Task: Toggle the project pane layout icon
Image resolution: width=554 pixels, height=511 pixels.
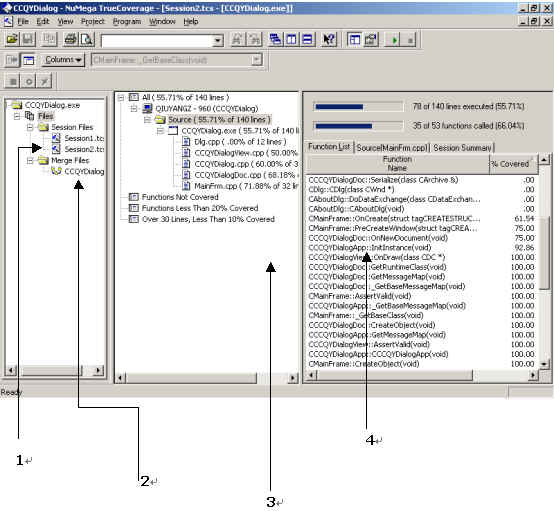Action: point(355,40)
